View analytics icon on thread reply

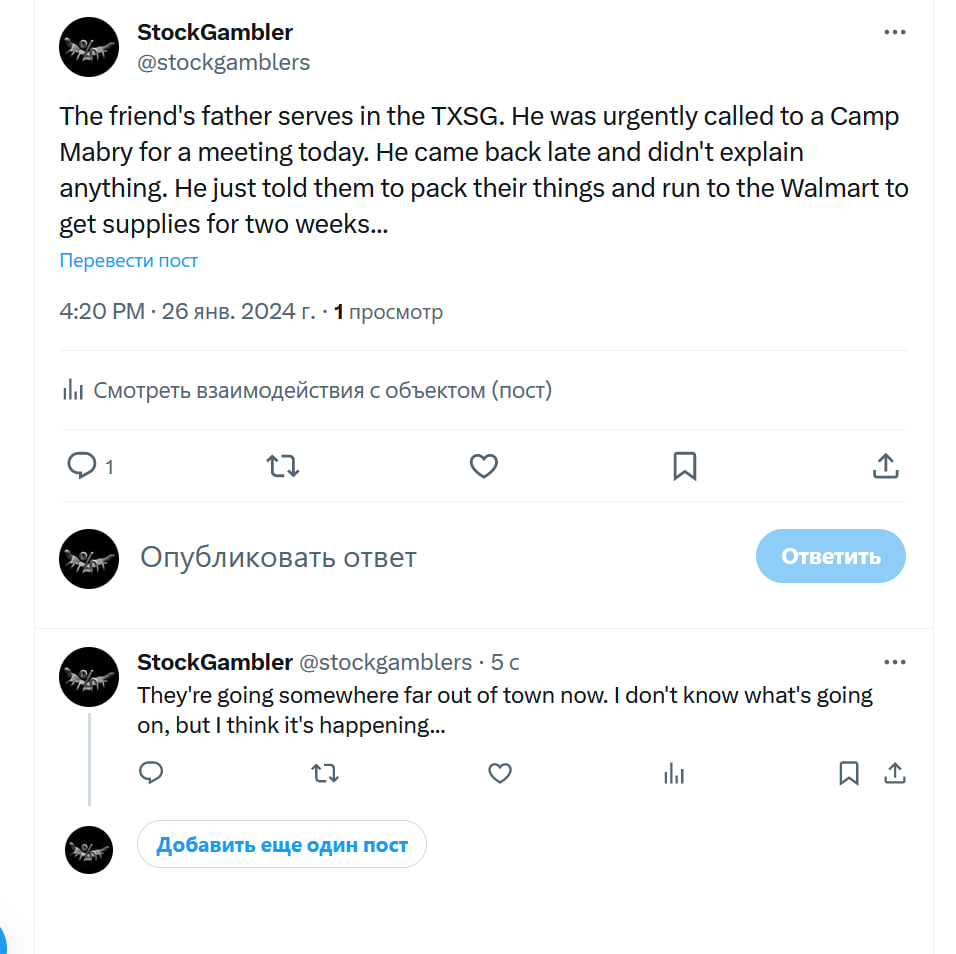[674, 773]
